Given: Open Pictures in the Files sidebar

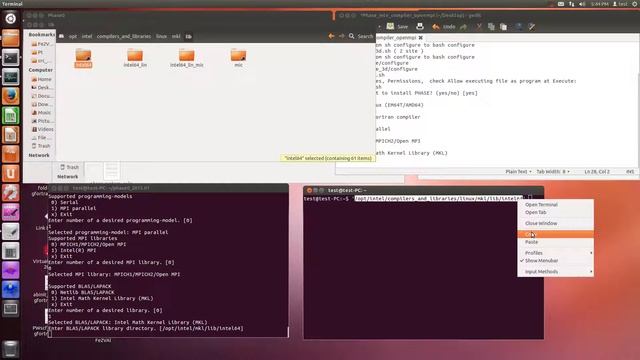Looking at the screenshot, I should (41, 121).
